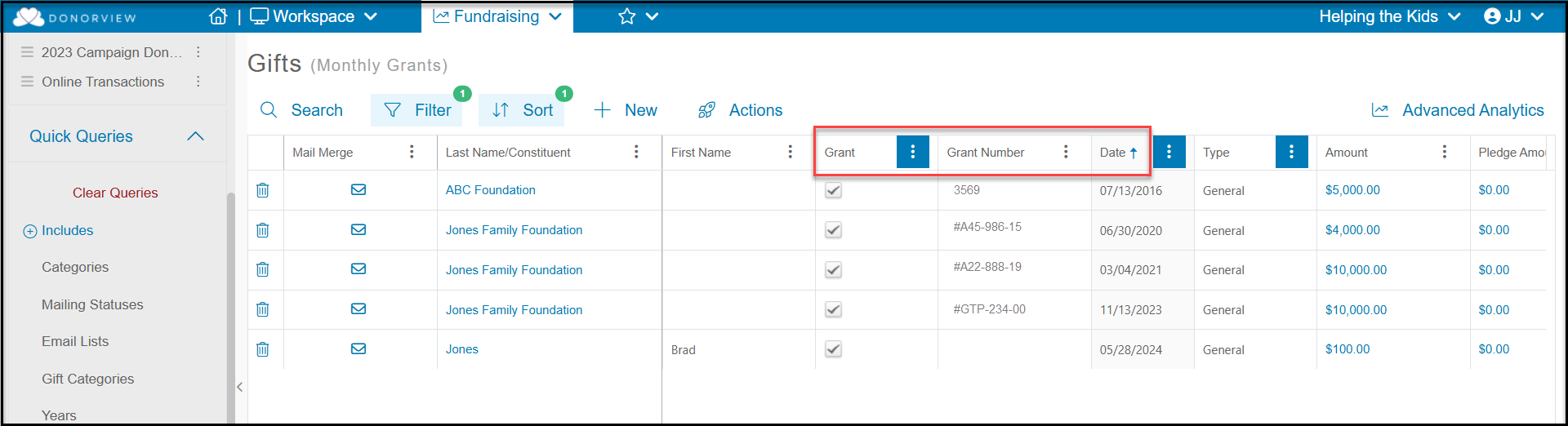Toggle Grant checkbox for ABC Foundation
The image size is (1568, 426).
click(x=833, y=190)
